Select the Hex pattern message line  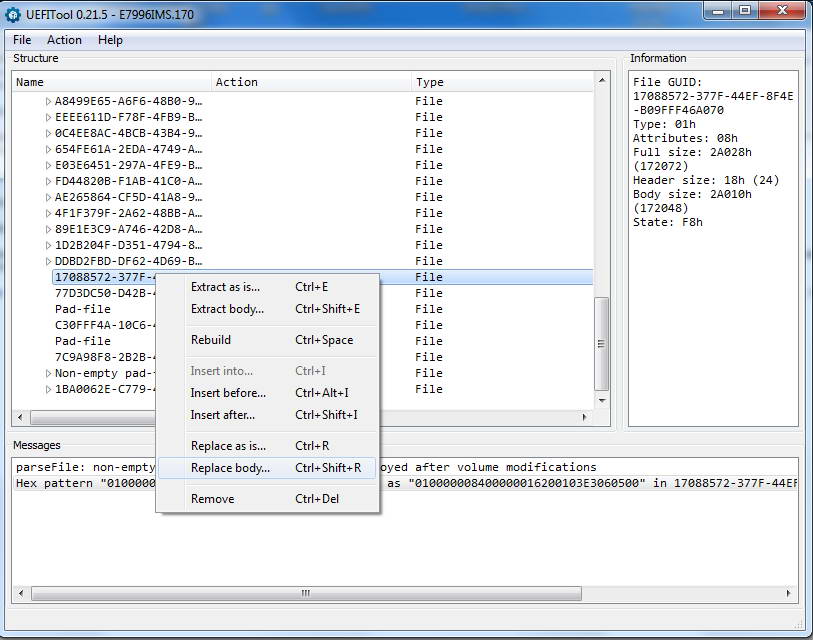pos(404,483)
